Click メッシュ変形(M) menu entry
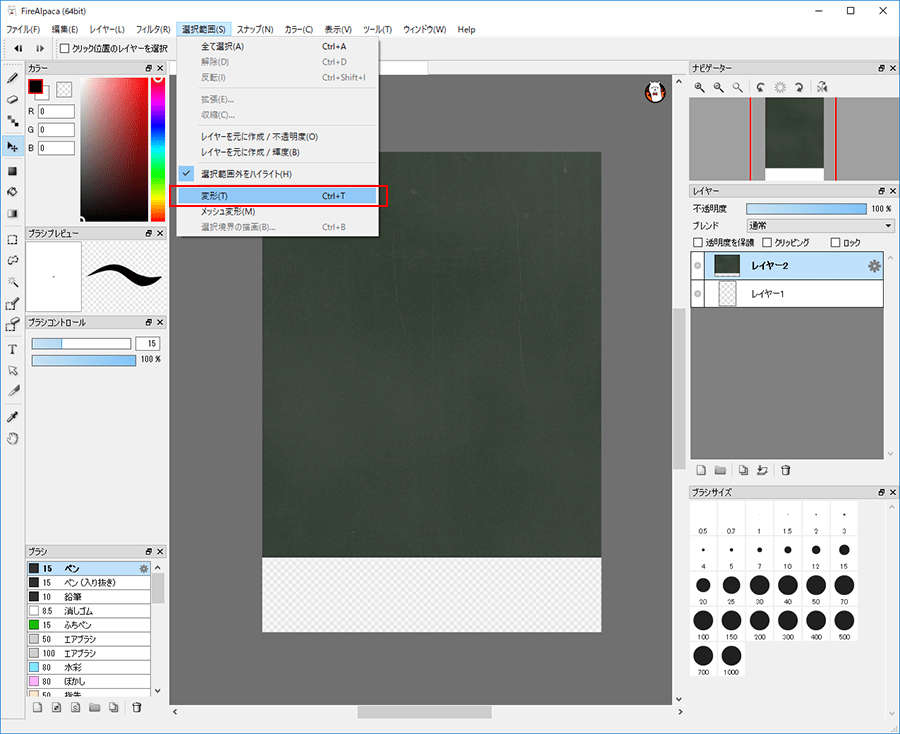The image size is (900, 734). [228, 212]
